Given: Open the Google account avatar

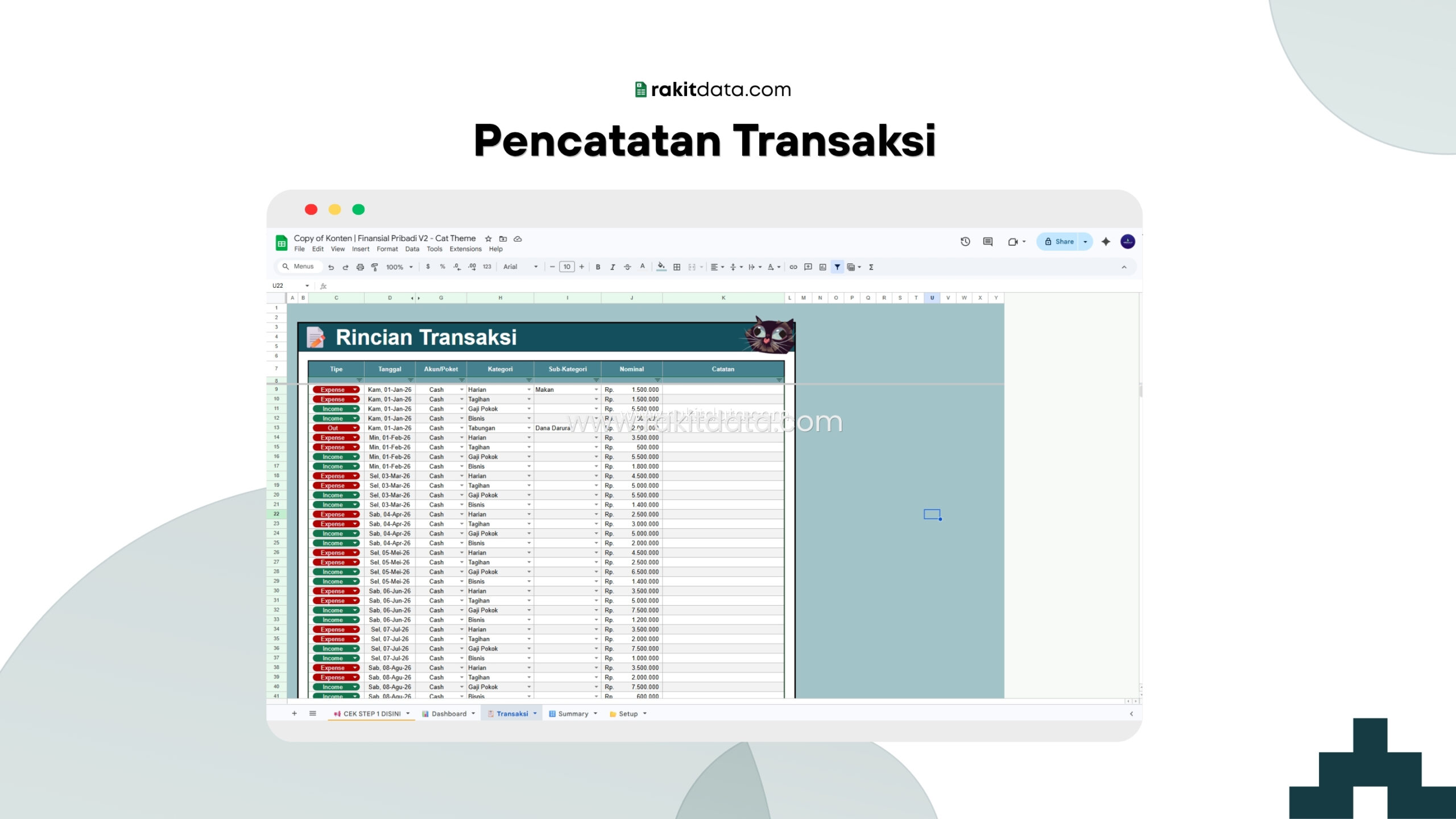Looking at the screenshot, I should tap(1128, 242).
